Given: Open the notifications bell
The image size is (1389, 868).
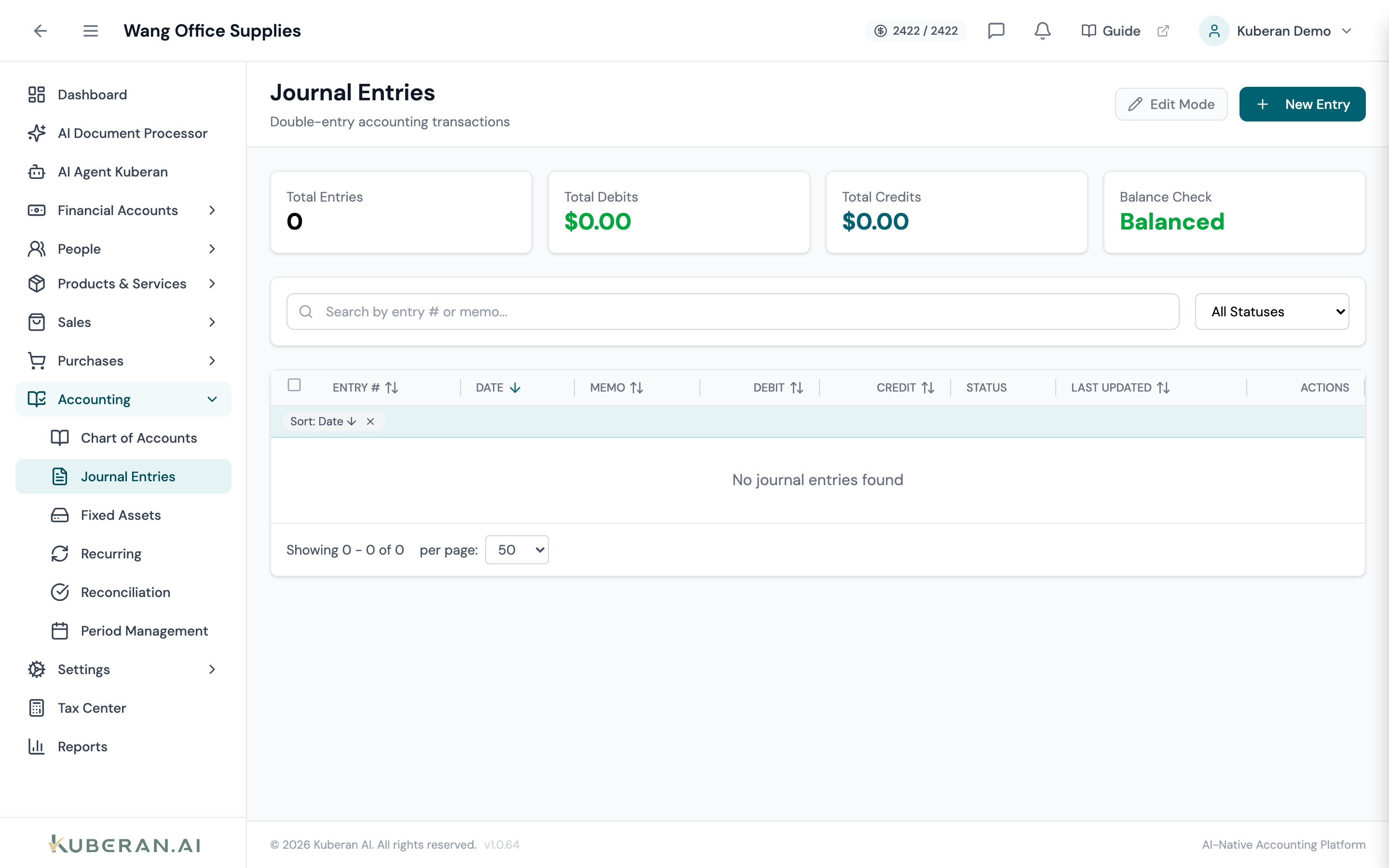Looking at the screenshot, I should coord(1042,30).
